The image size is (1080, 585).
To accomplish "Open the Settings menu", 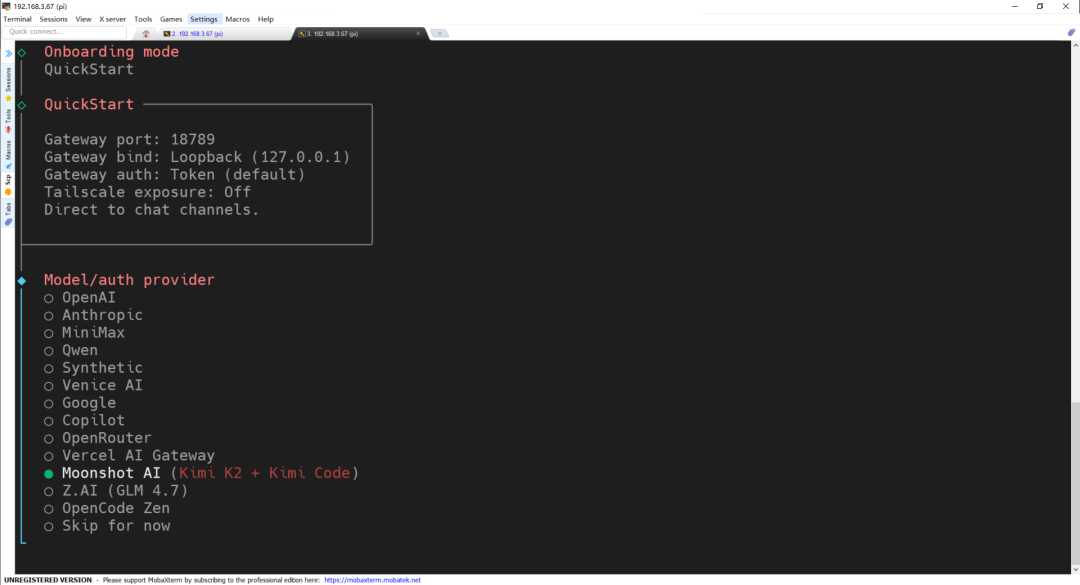I will coord(203,19).
